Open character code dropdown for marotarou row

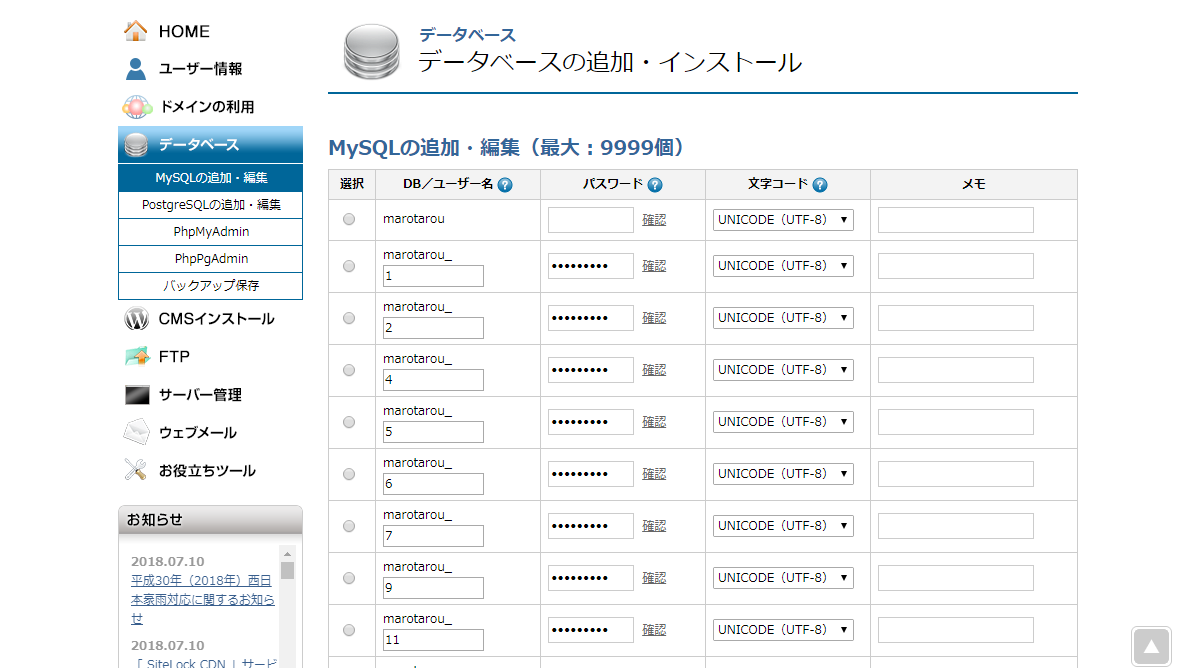[x=783, y=220]
